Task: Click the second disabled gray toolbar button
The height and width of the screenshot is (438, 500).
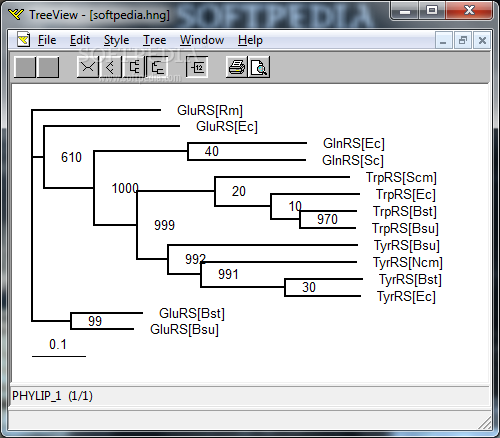Action: 48,67
